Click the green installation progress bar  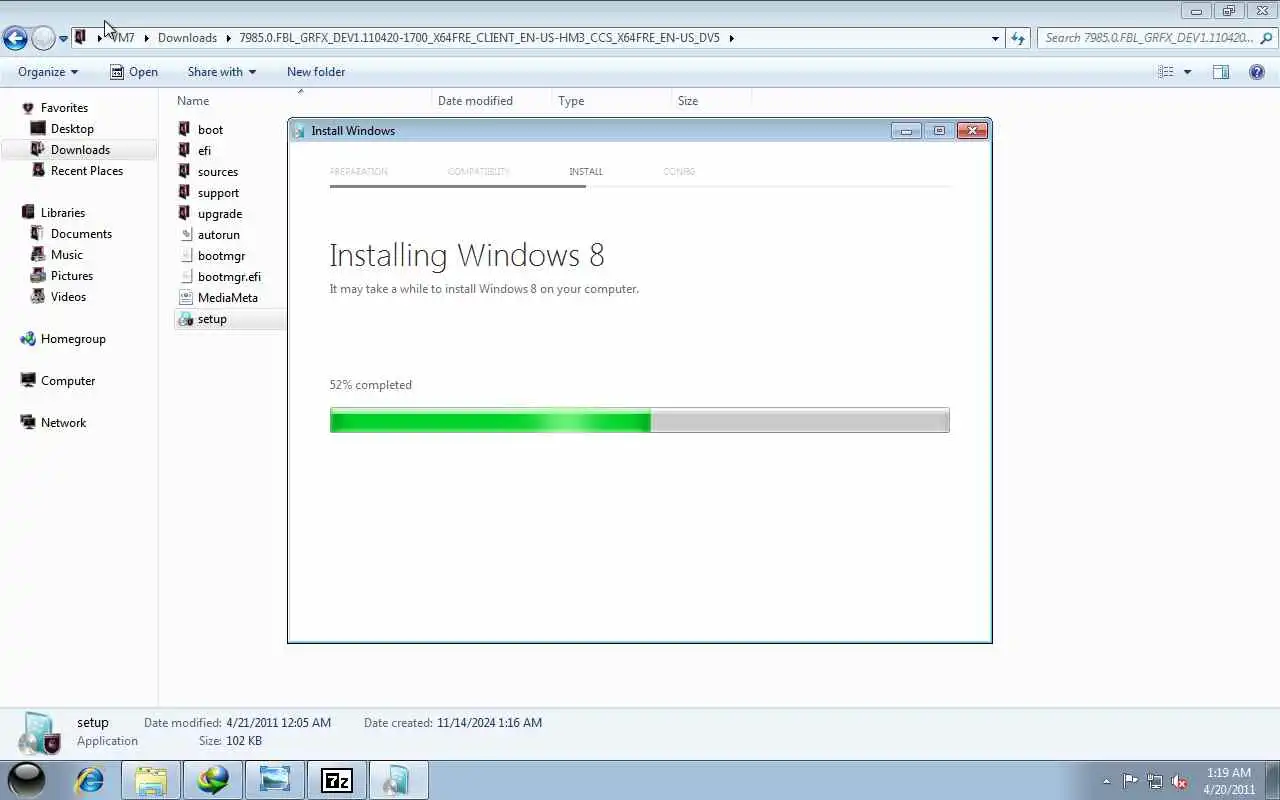(x=639, y=420)
